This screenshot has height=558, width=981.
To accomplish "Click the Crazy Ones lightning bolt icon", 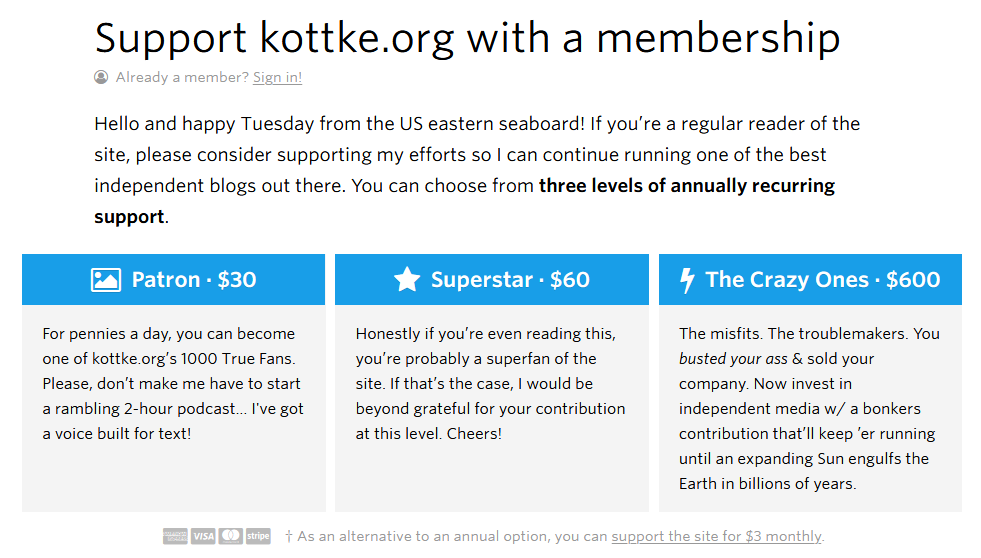I will [688, 280].
